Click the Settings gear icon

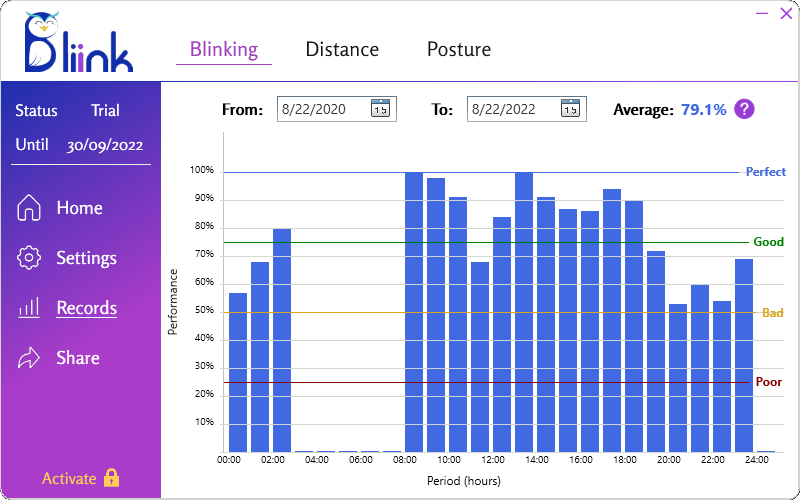point(30,258)
